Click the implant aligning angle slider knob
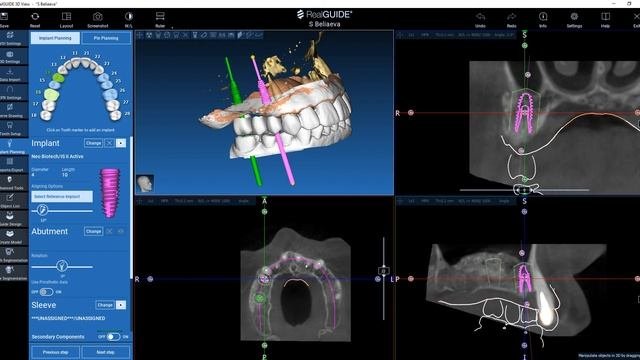The image size is (640, 360). 42,210
